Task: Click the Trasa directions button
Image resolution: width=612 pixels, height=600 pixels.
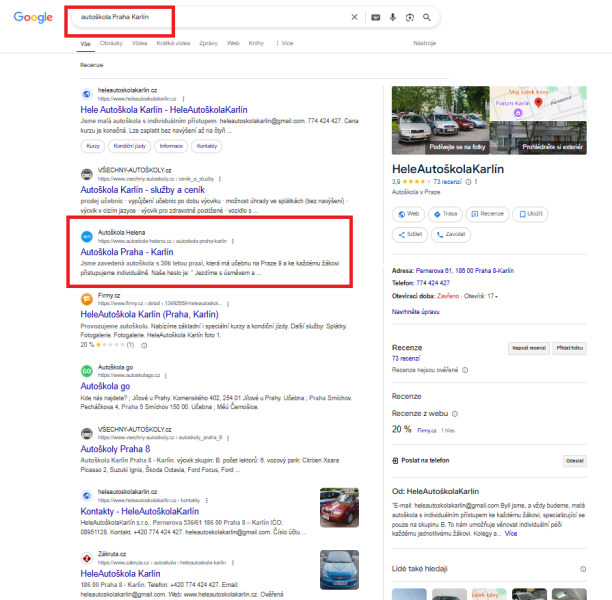Action: pos(445,214)
